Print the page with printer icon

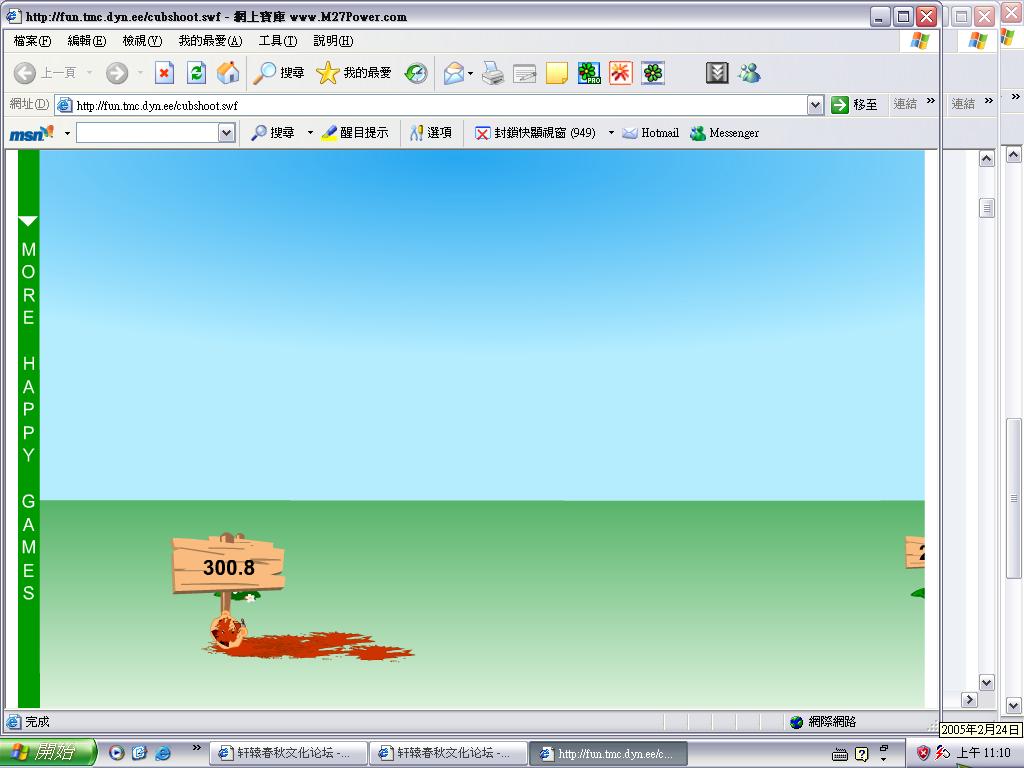click(x=493, y=72)
